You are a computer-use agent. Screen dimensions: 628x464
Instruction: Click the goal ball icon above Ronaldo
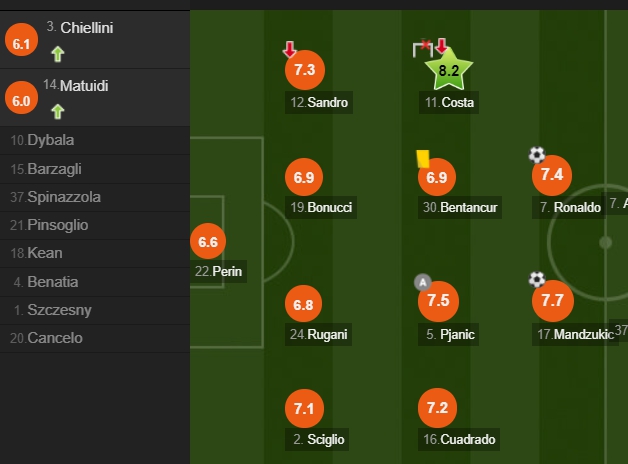click(537, 155)
